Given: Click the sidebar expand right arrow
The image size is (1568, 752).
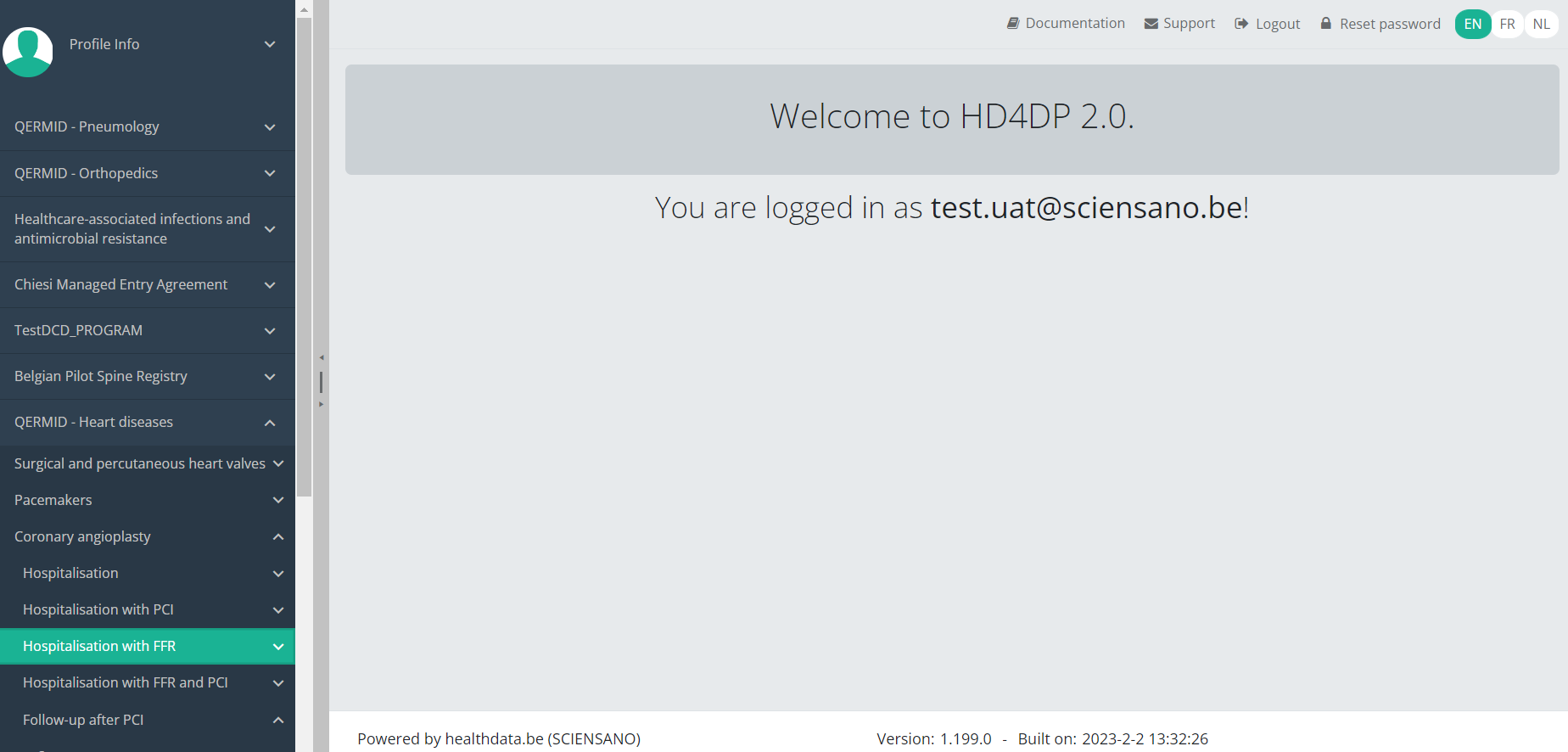Looking at the screenshot, I should click(322, 405).
